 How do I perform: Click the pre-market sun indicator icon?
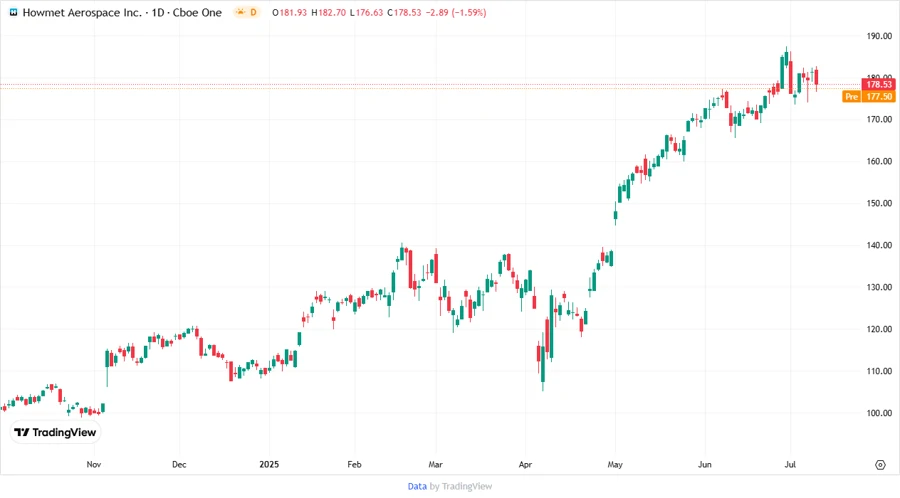pos(240,12)
